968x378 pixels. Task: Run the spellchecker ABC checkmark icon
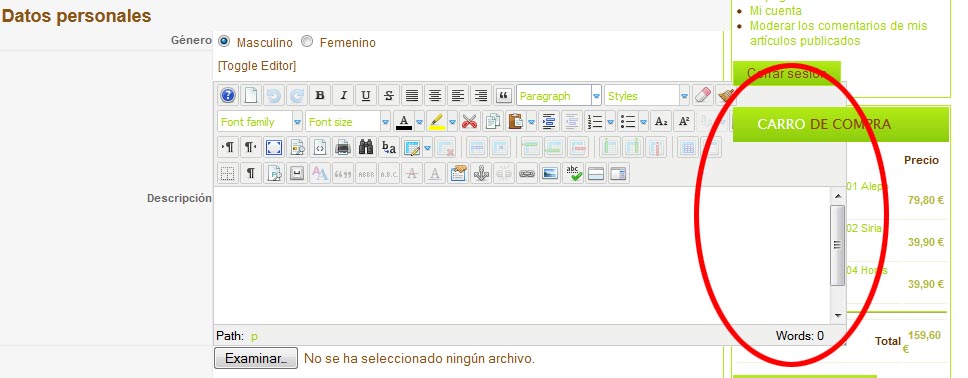pos(573,174)
